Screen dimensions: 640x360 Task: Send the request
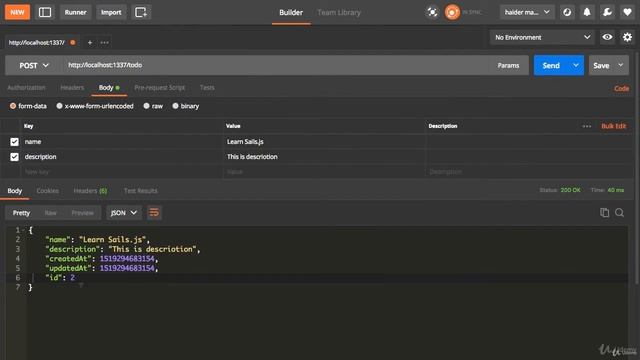551,65
